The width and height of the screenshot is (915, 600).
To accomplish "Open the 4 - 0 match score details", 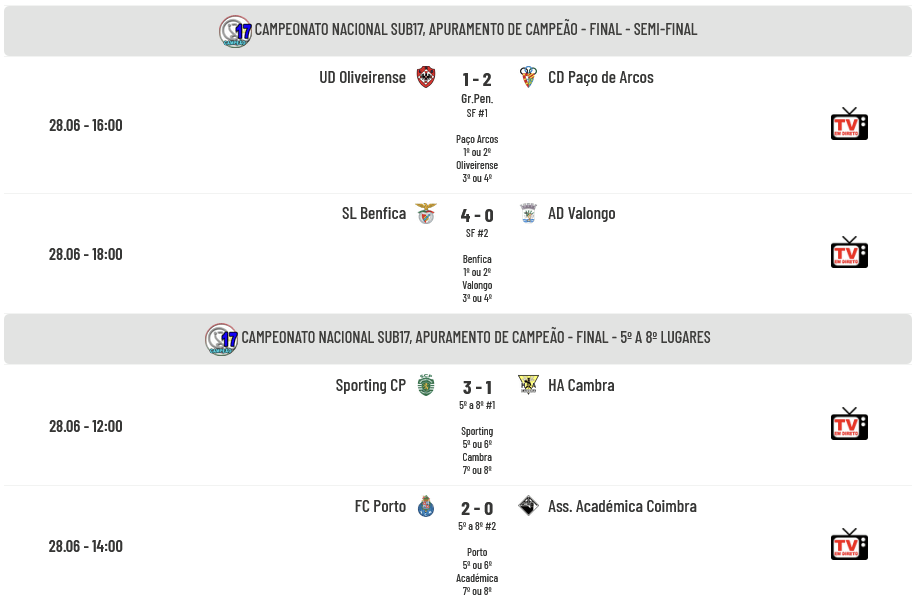I will pos(477,215).
